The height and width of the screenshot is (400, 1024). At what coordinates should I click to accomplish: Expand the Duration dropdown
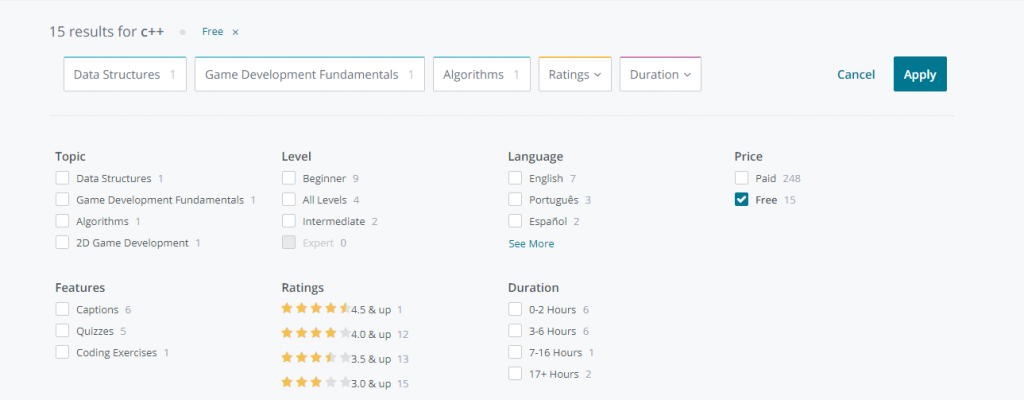click(x=660, y=74)
